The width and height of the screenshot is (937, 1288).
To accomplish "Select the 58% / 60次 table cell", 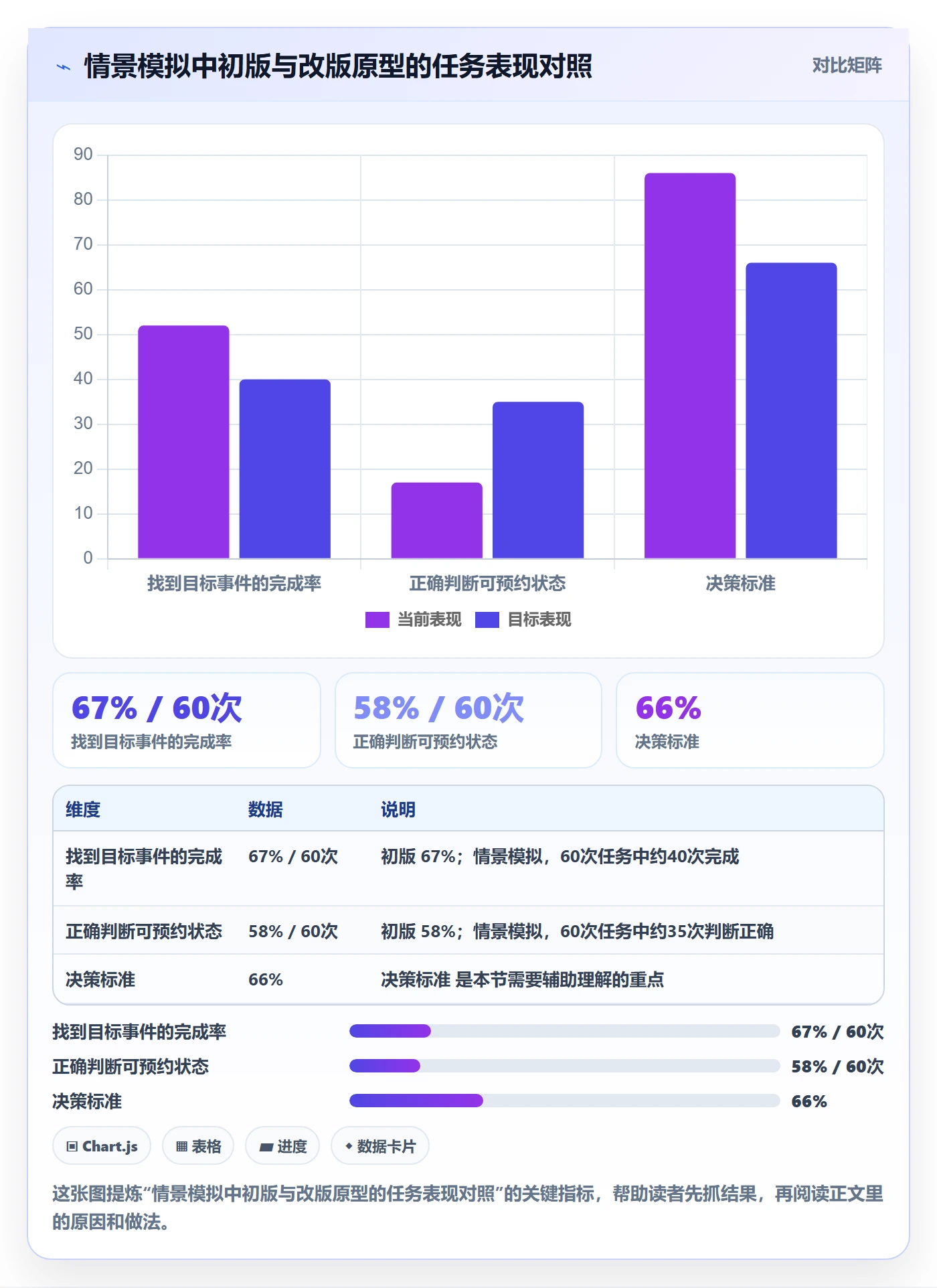I will point(293,932).
